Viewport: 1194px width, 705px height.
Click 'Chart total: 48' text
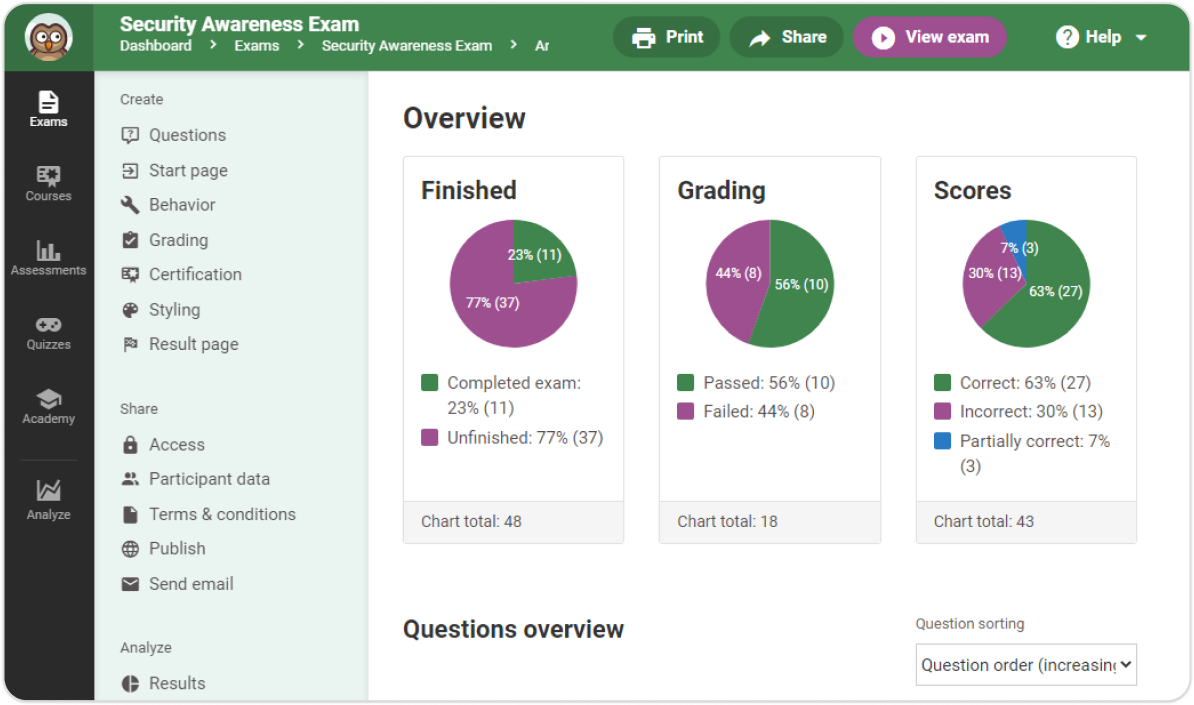click(x=471, y=522)
